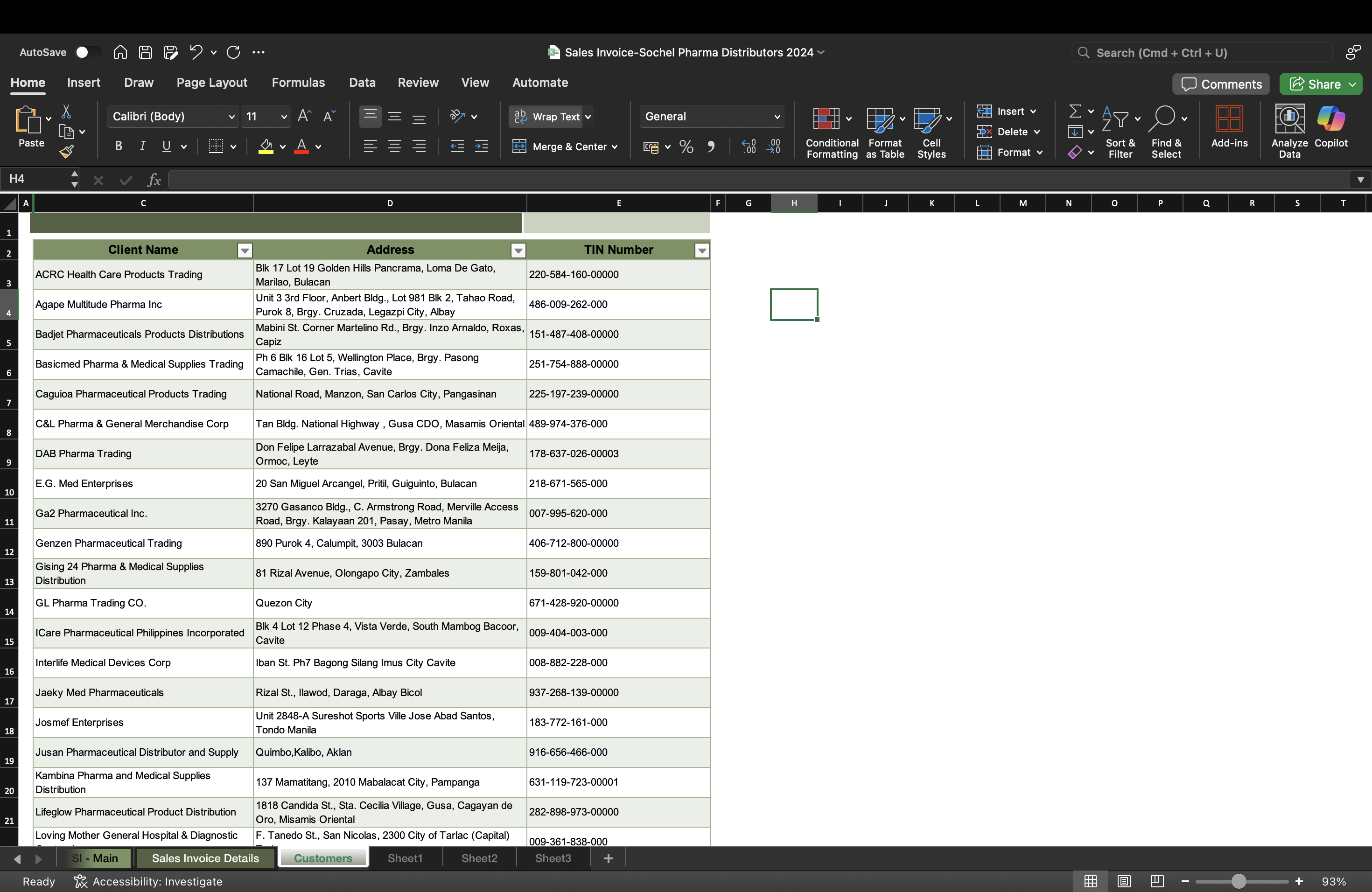This screenshot has width=1372, height=892.
Task: Toggle Align Left horizontal alignment
Action: (x=371, y=146)
